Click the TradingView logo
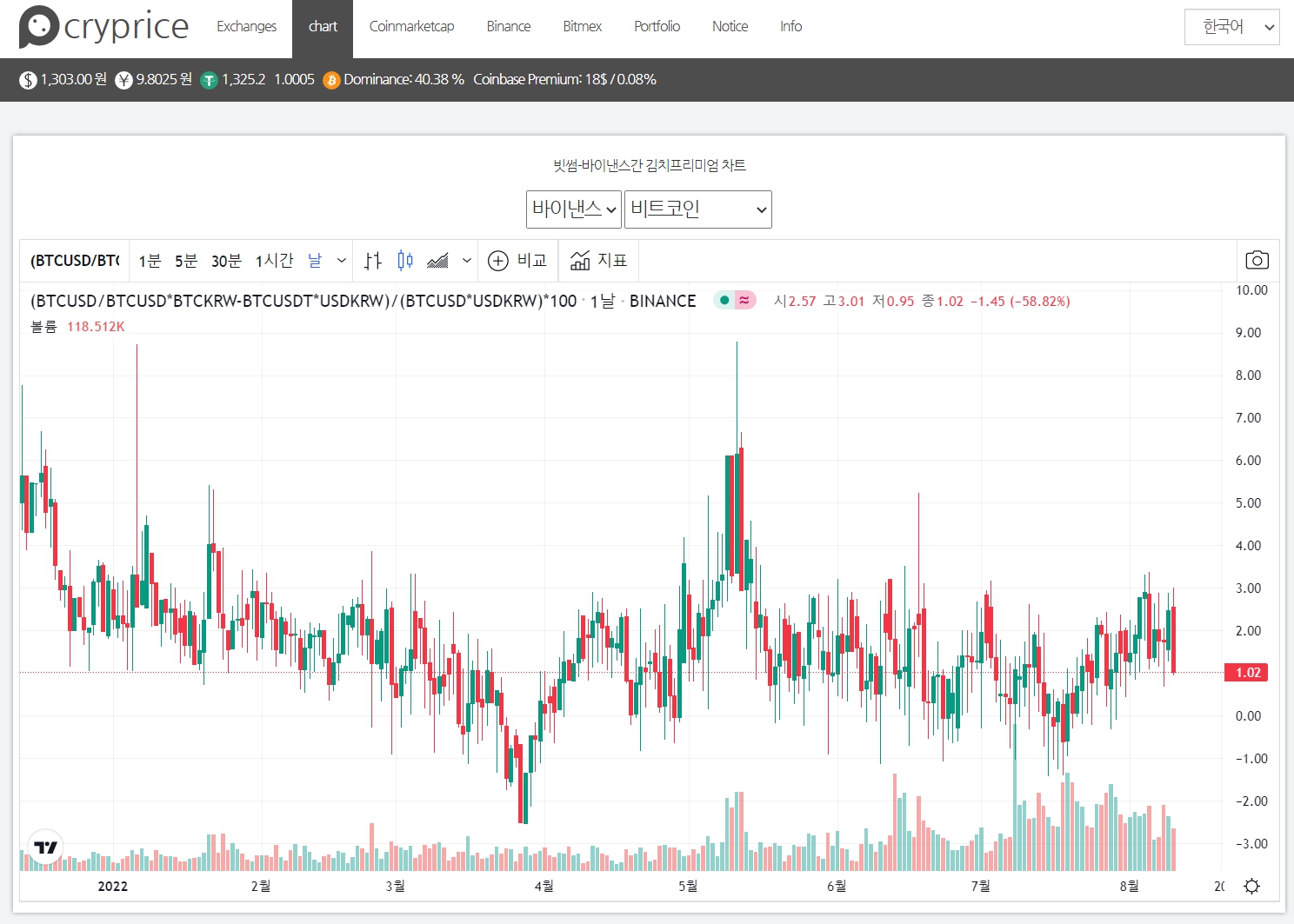This screenshot has width=1294, height=924. (45, 847)
